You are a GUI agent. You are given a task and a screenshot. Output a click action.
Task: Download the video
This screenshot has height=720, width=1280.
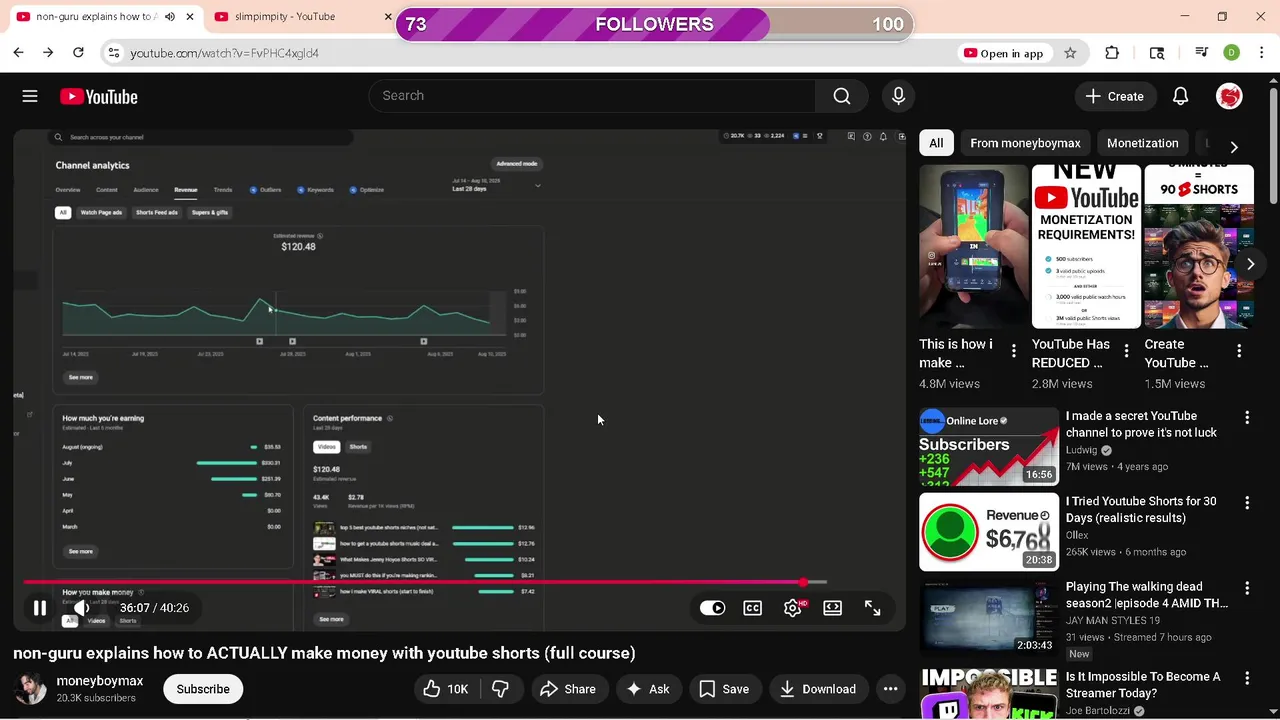[x=817, y=689]
